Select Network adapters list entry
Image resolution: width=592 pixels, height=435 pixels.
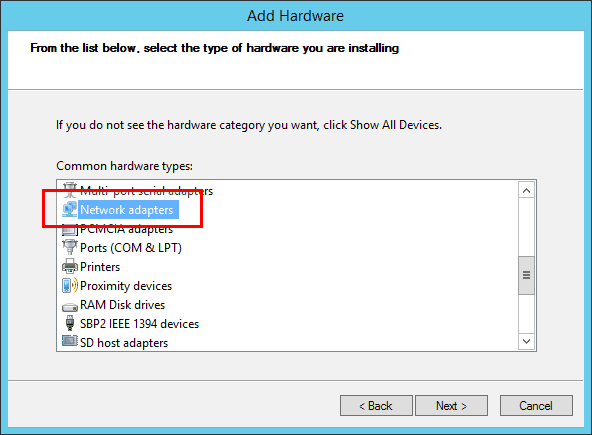point(127,210)
